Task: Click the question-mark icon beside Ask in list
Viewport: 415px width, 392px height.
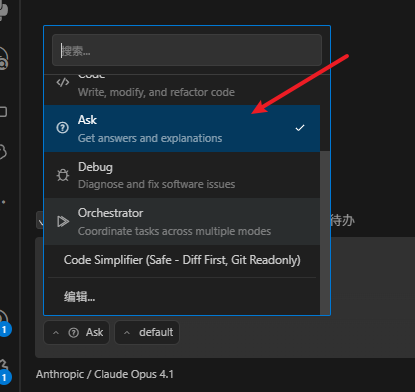Action: 63,128
